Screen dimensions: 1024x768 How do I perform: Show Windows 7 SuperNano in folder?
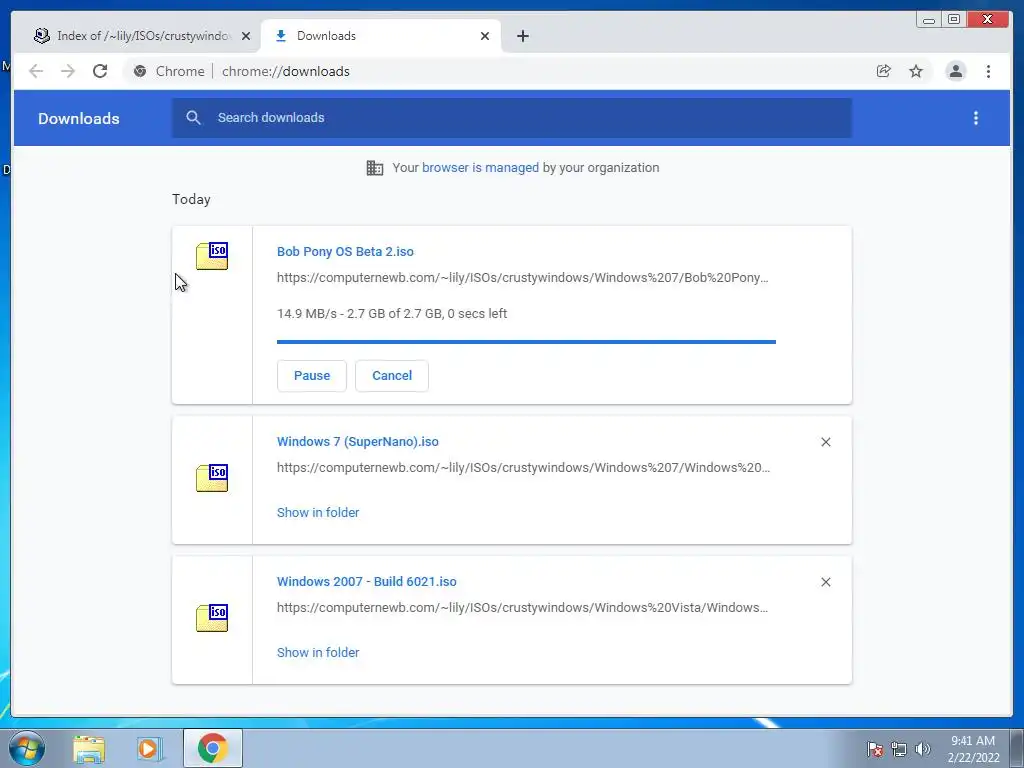pyautogui.click(x=318, y=513)
